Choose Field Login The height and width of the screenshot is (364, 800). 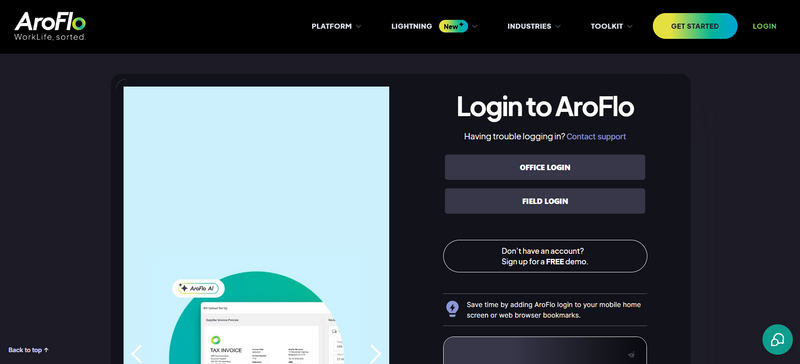click(545, 201)
